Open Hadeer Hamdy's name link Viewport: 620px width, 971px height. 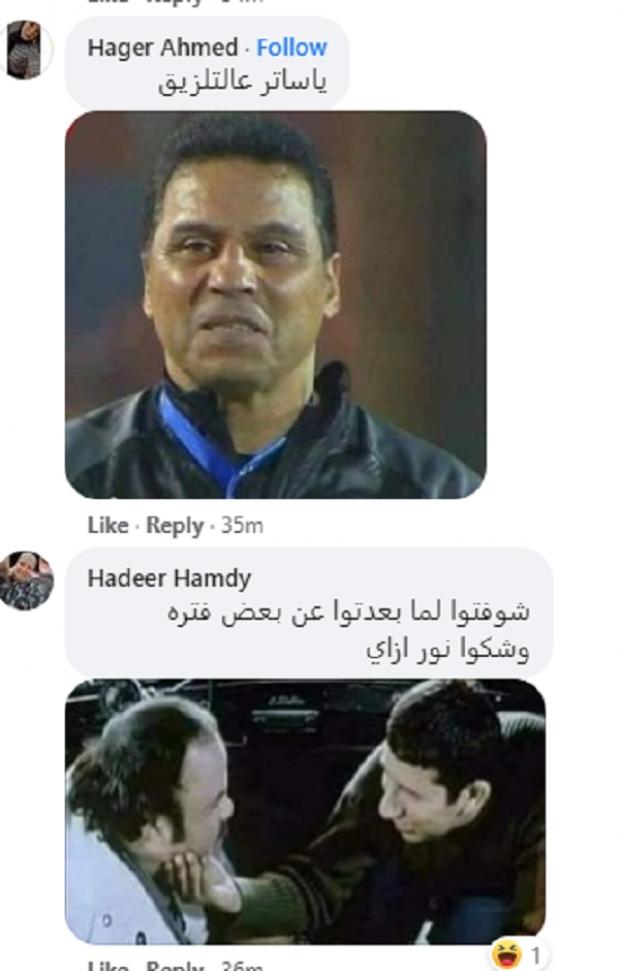[x=169, y=578]
